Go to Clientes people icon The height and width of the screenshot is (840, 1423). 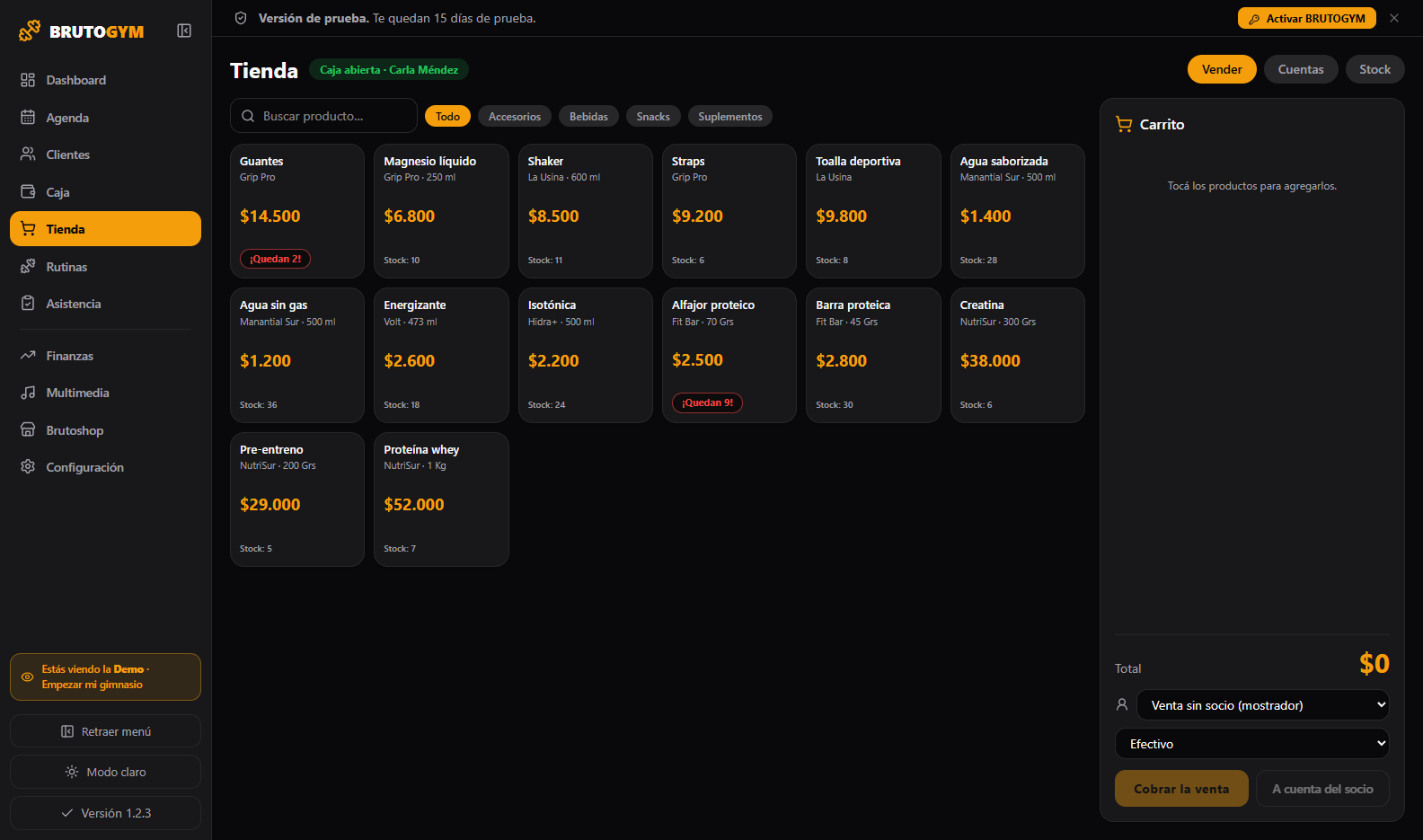click(28, 155)
